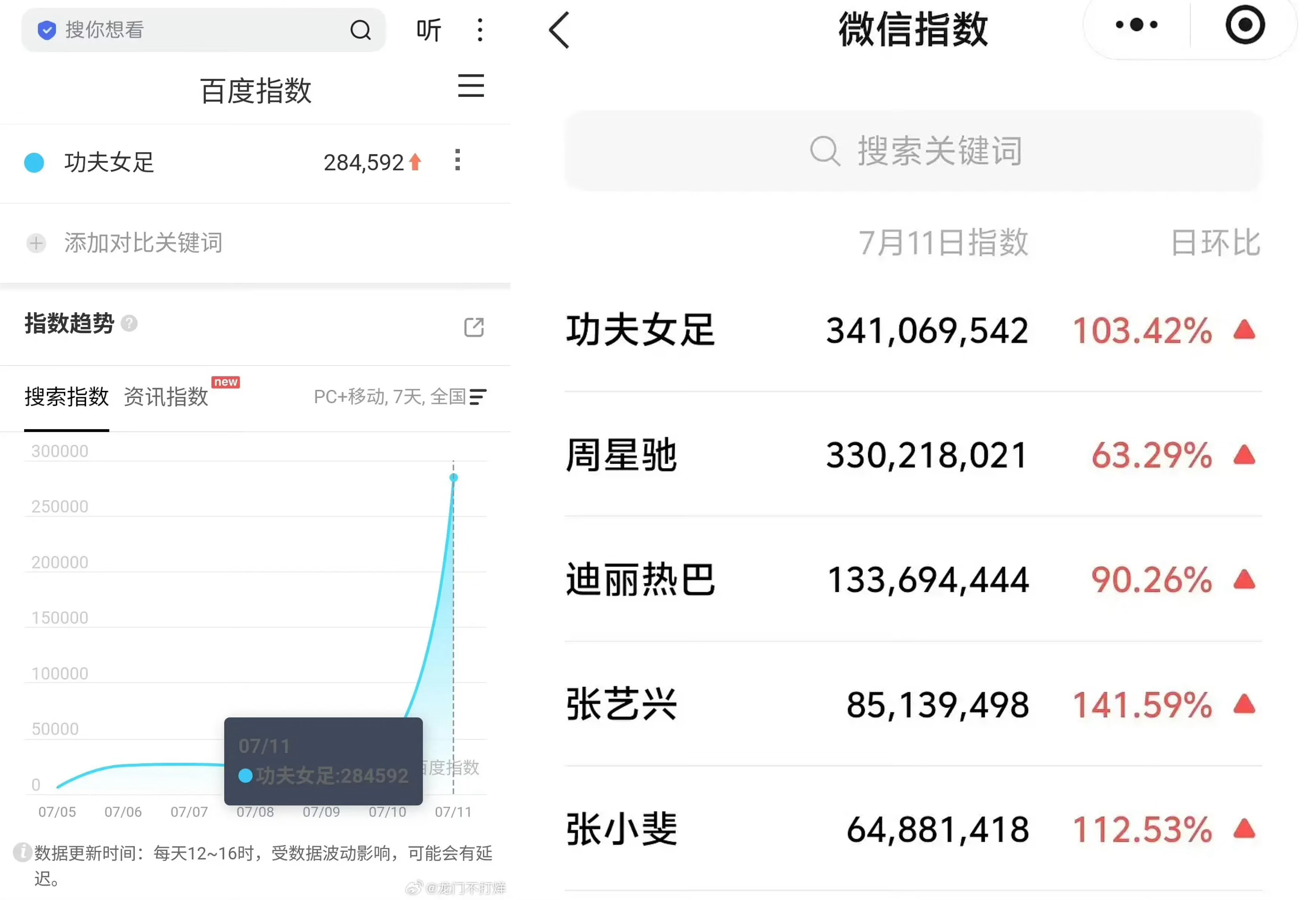Click the 指数趋势 section heading
This screenshot has height=900, width=1316.
[x=69, y=324]
